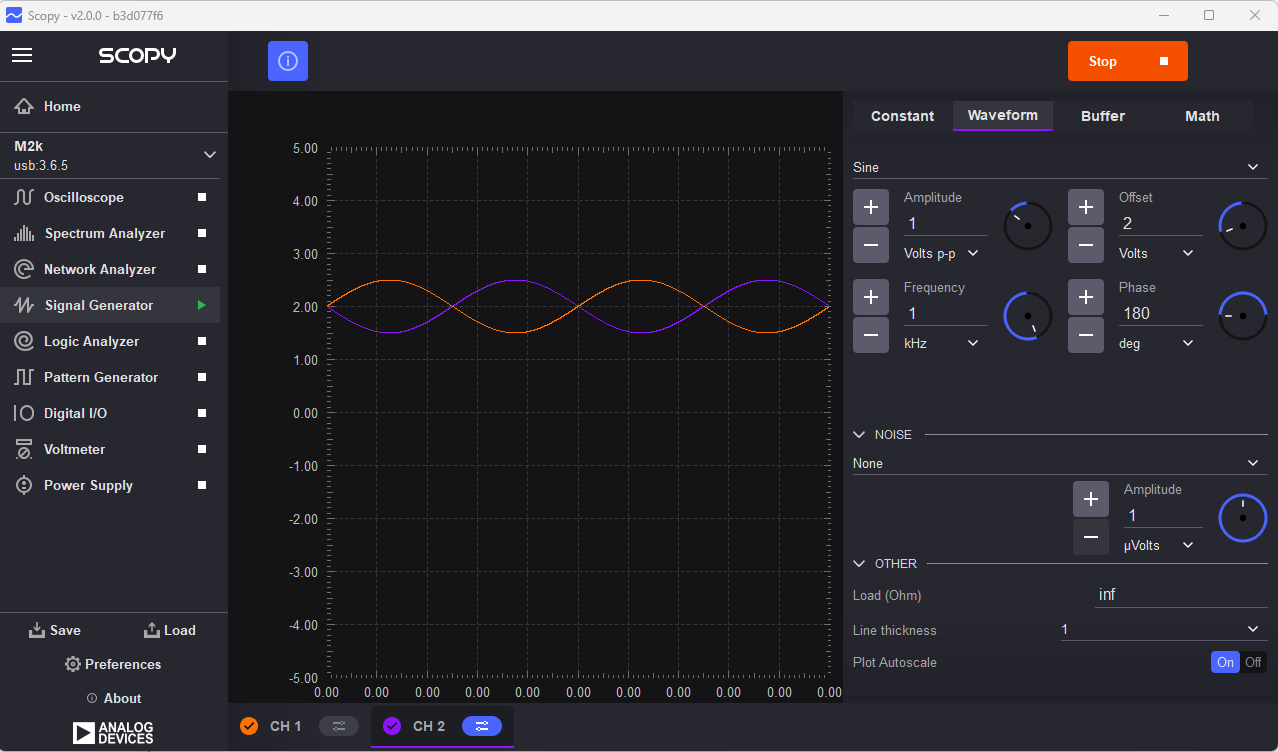Viewport: 1278px width, 752px height.
Task: Toggle Spectrum Analyzer run square indicator
Action: coord(202,233)
